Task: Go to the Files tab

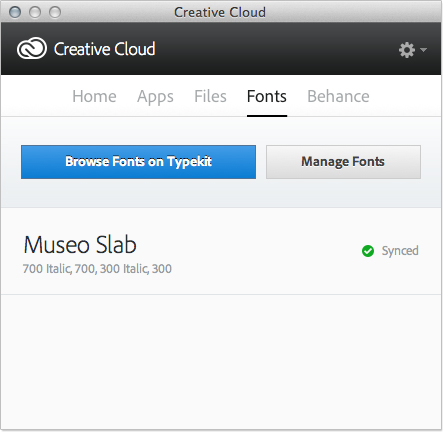Action: click(x=210, y=96)
